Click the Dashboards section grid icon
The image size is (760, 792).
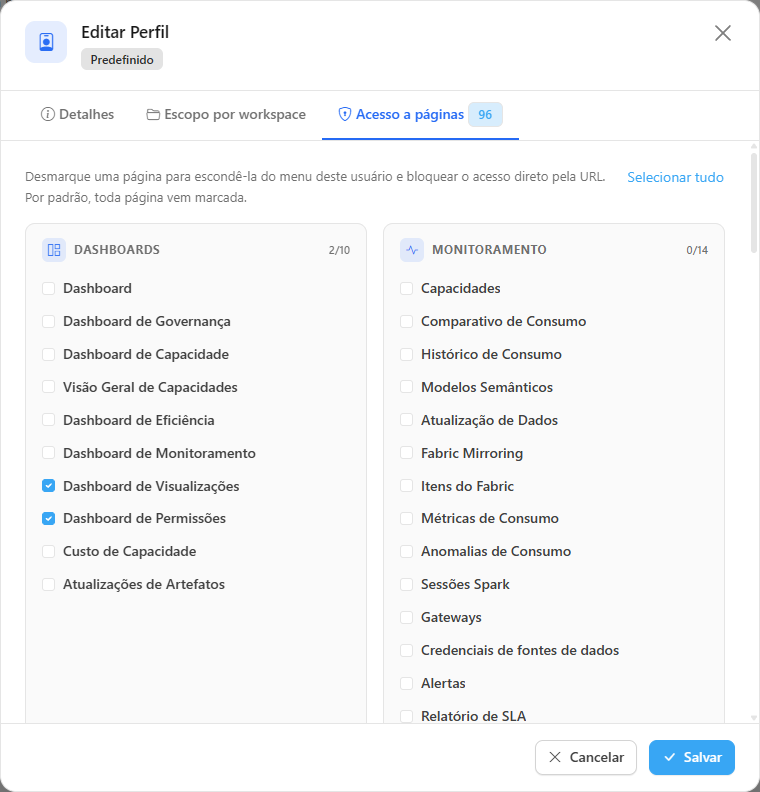click(54, 250)
